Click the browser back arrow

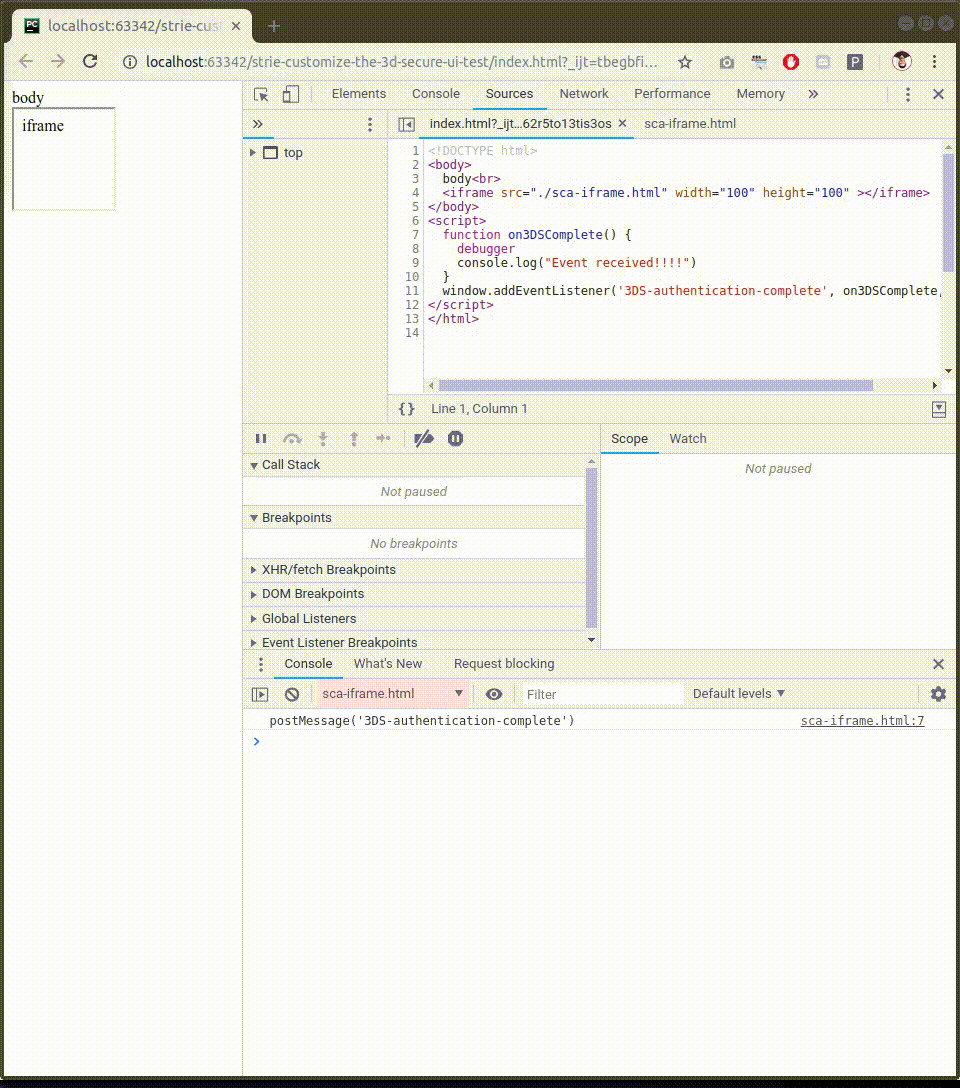(x=26, y=62)
